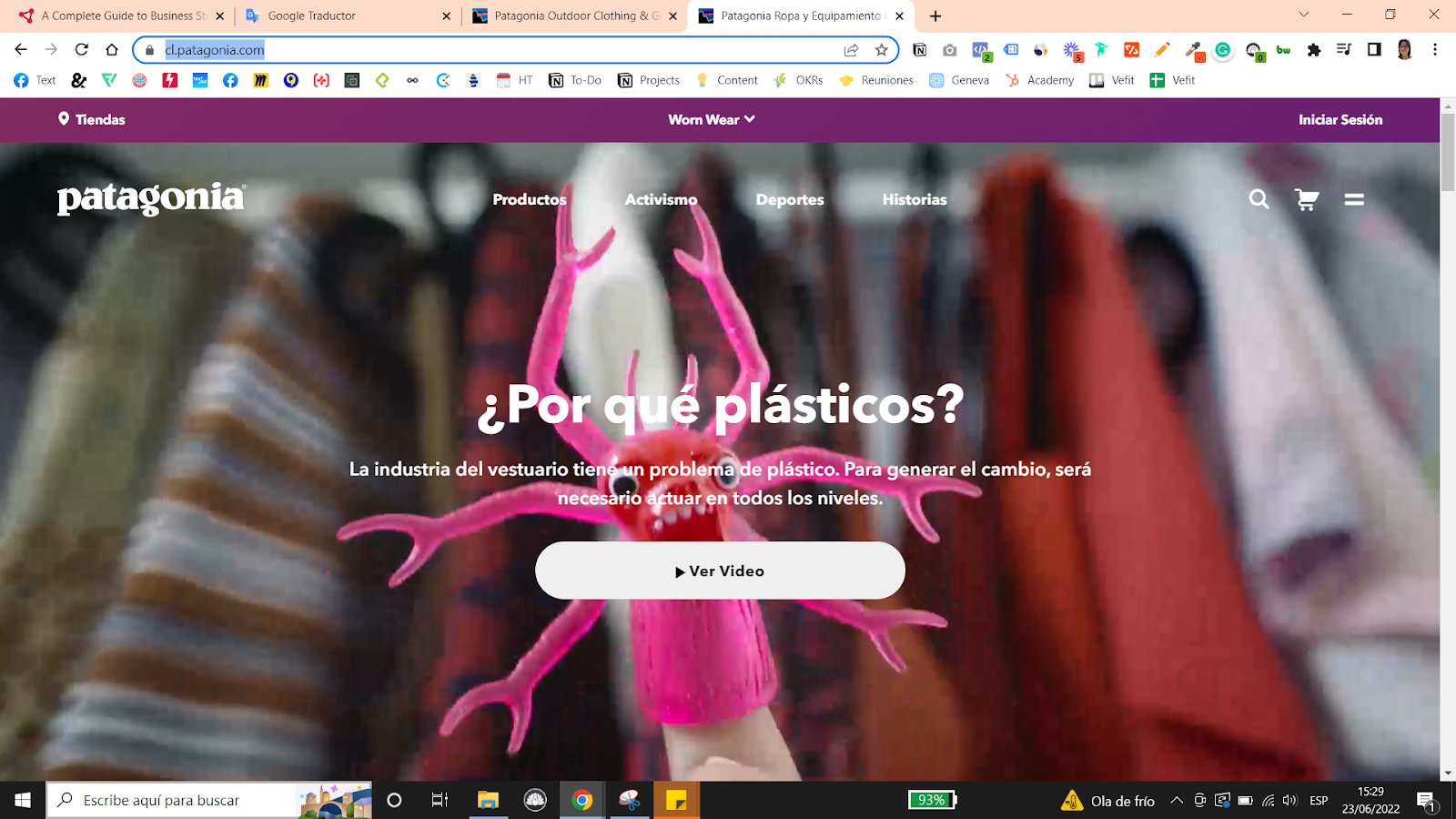1456x819 pixels.
Task: Expand the Worn Wear dropdown
Action: (712, 119)
